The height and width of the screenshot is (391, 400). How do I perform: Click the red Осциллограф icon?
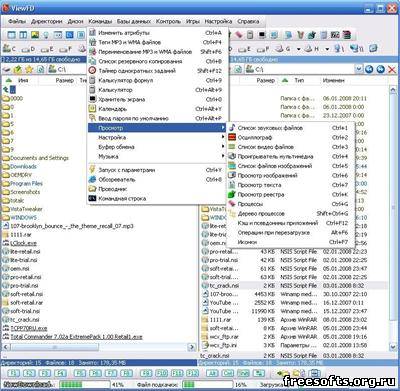click(x=232, y=137)
